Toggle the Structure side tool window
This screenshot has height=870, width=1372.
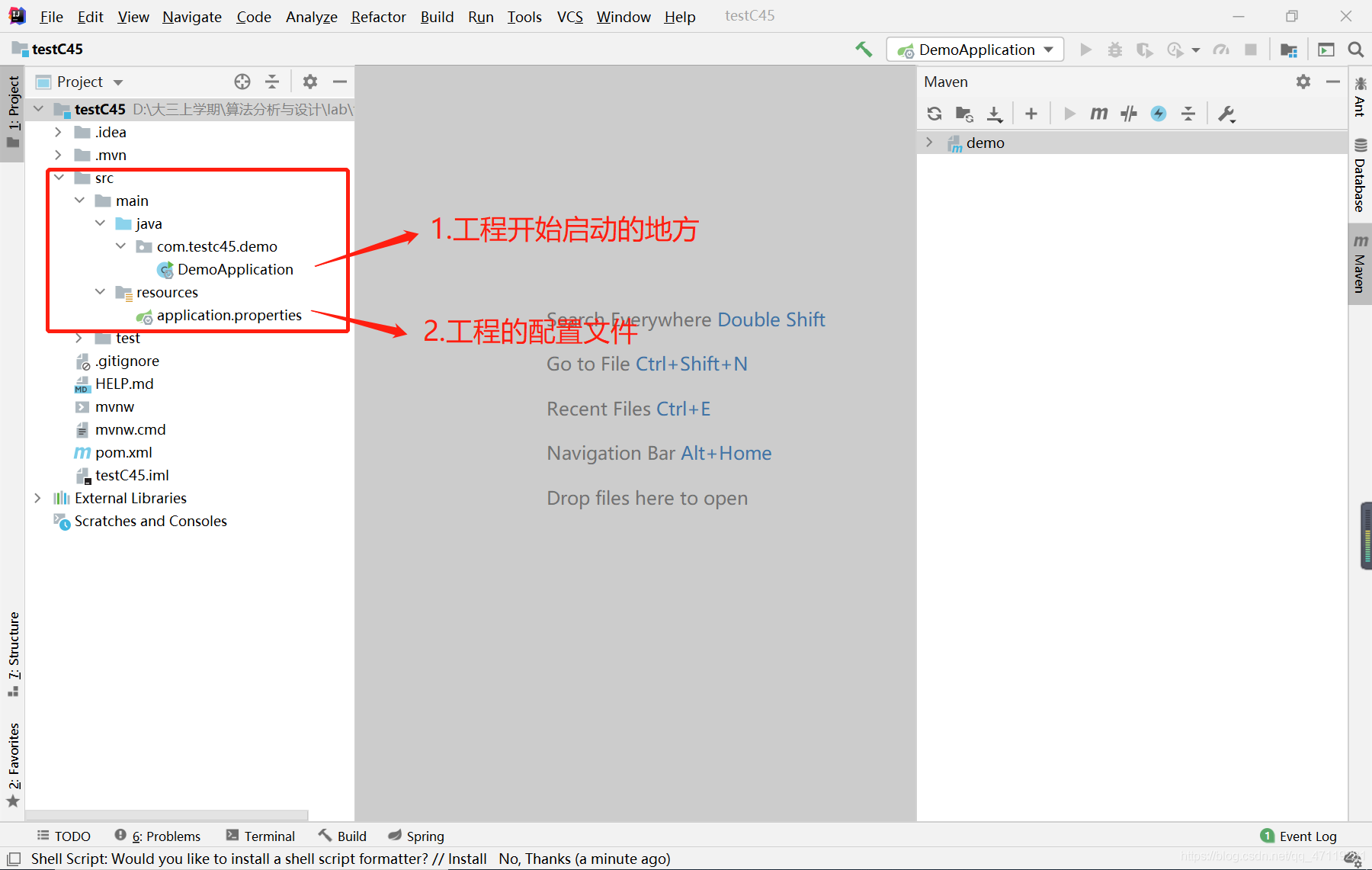click(13, 653)
